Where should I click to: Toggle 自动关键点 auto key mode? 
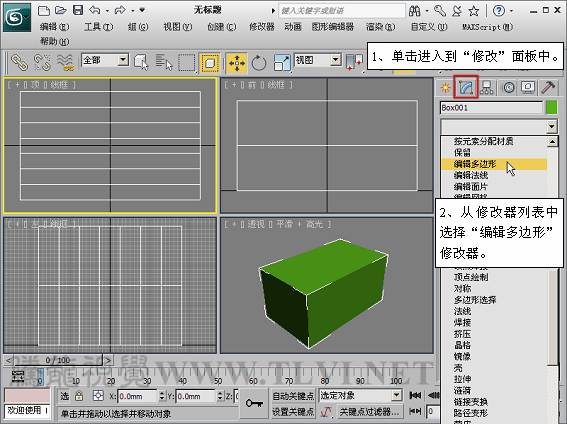(x=293, y=396)
